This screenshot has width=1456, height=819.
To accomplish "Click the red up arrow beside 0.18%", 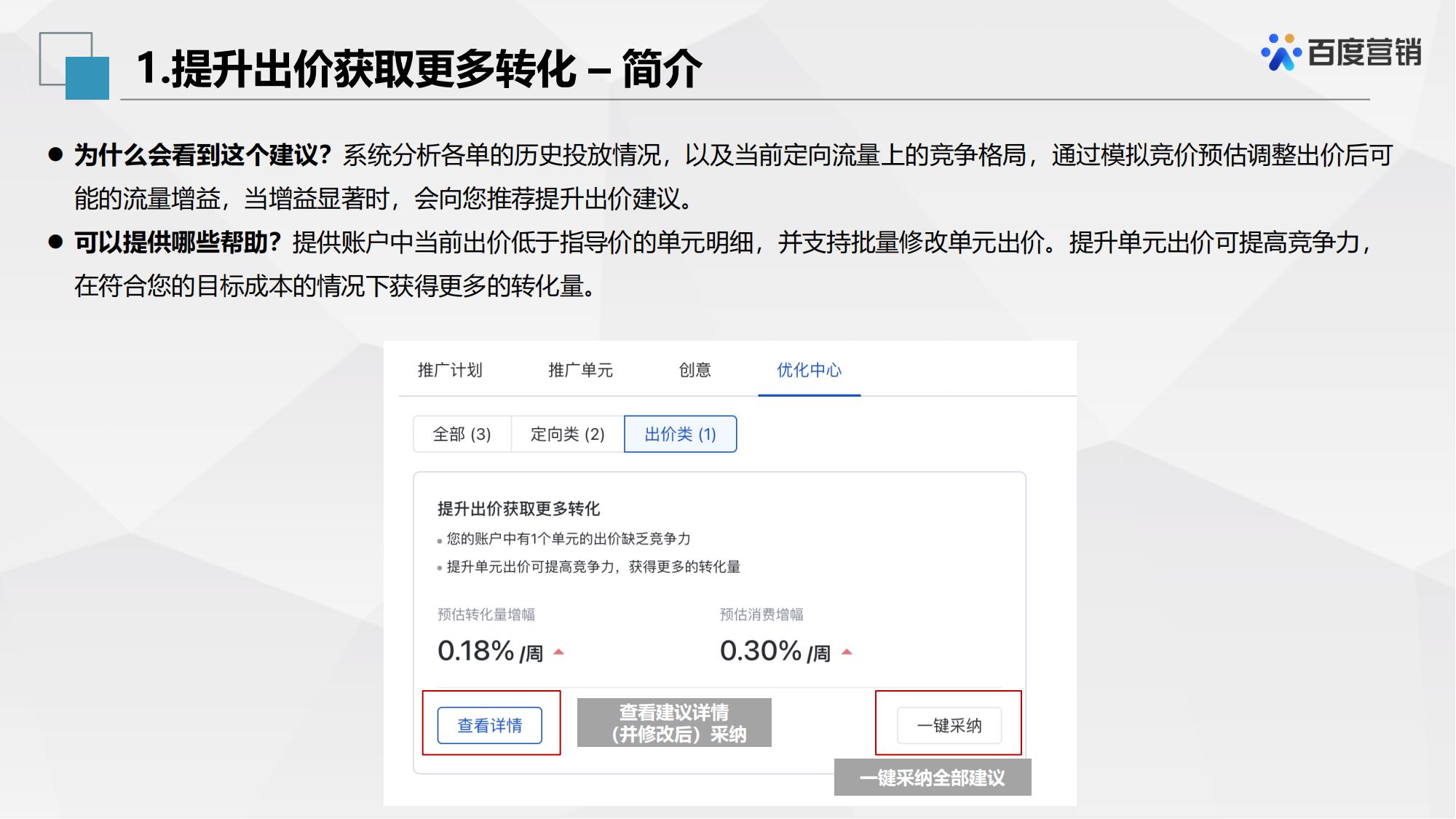I will (x=559, y=652).
